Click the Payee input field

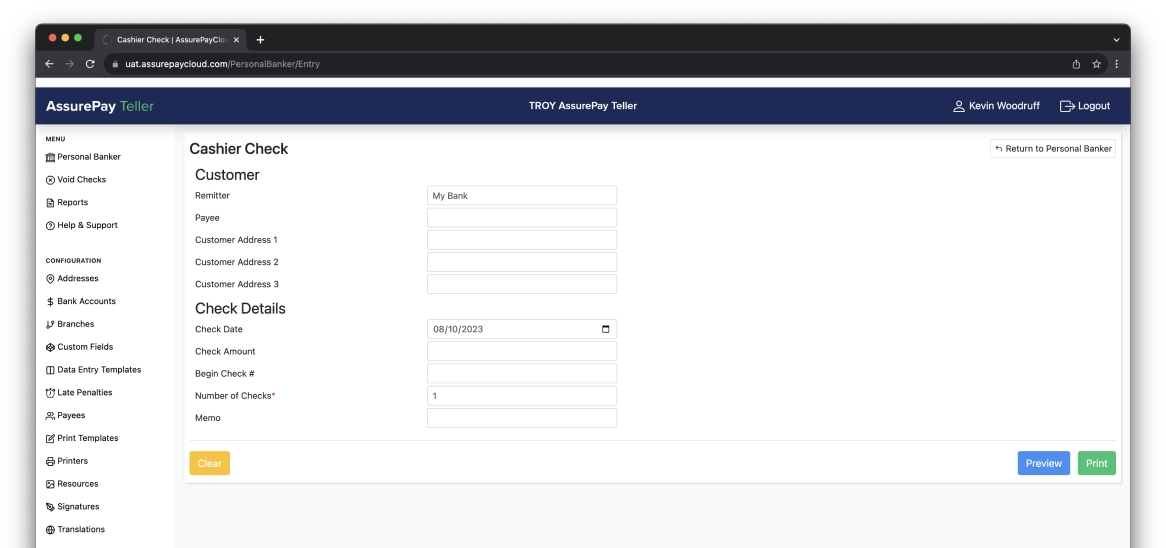point(522,218)
